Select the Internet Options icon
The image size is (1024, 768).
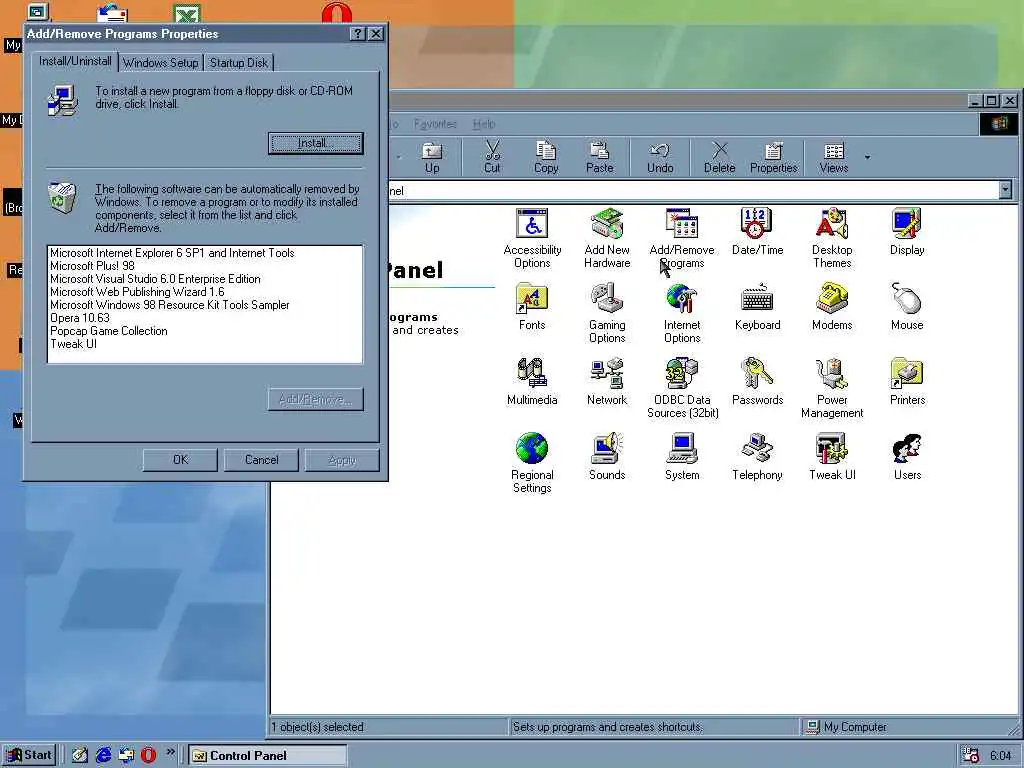(682, 313)
